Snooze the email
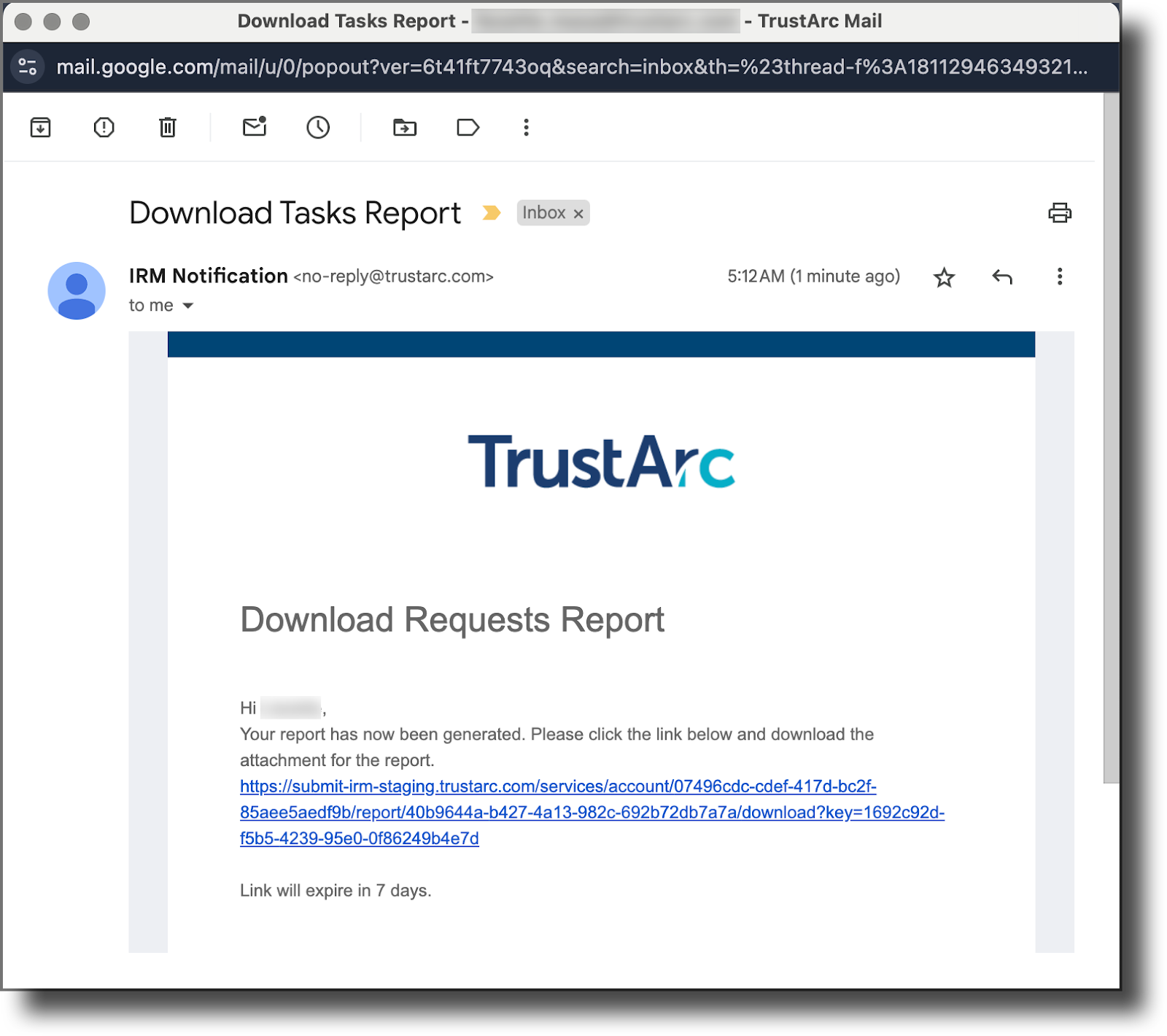1167x1036 pixels. pos(318,127)
